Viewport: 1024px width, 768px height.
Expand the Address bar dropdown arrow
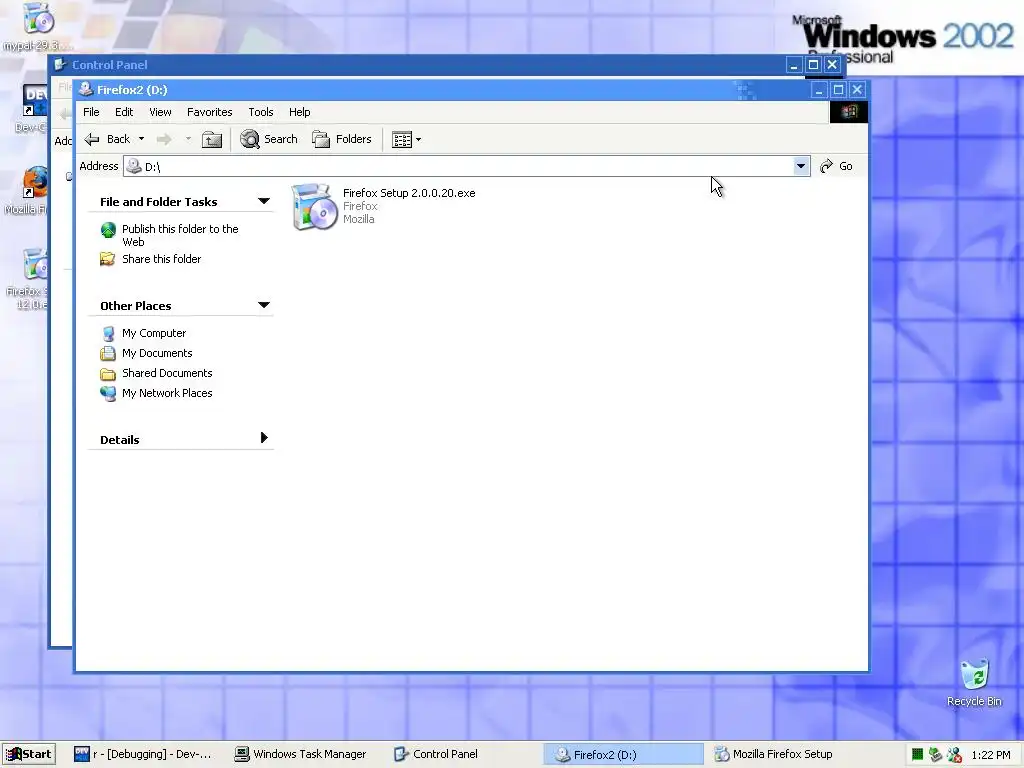(x=801, y=167)
